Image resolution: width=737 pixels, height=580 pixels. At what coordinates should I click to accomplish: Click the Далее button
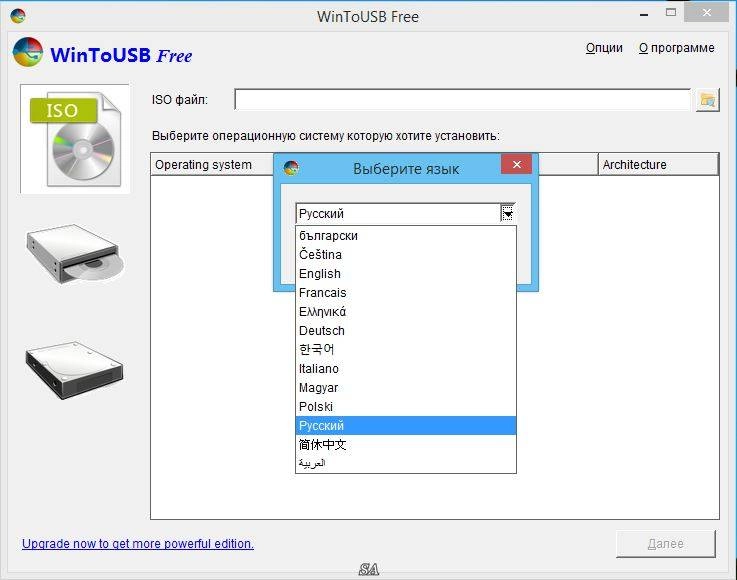[x=666, y=544]
